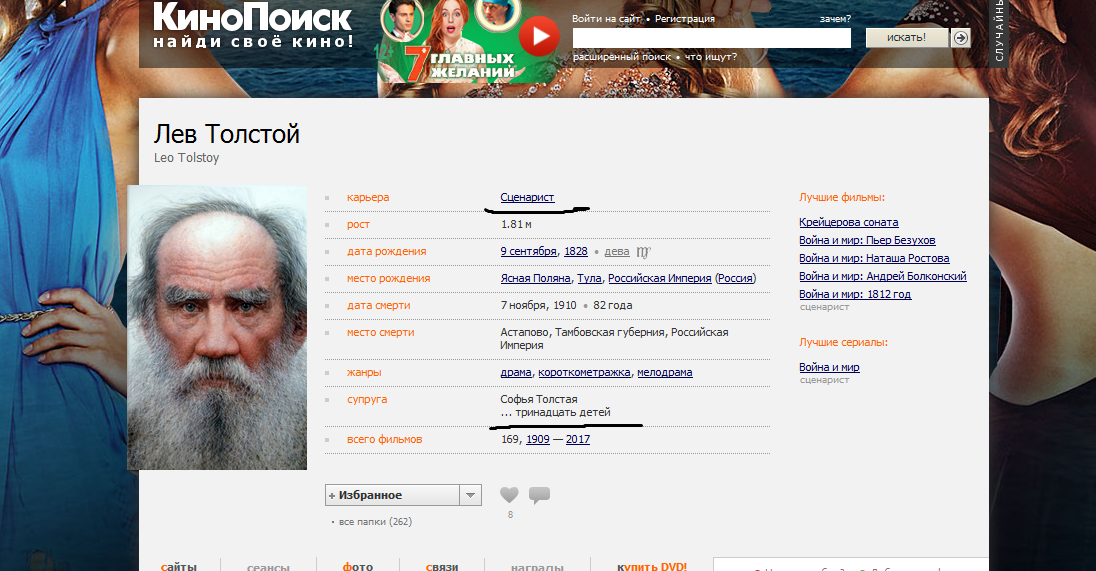Click the search input field
Image resolution: width=1096 pixels, height=571 pixels.
(712, 38)
